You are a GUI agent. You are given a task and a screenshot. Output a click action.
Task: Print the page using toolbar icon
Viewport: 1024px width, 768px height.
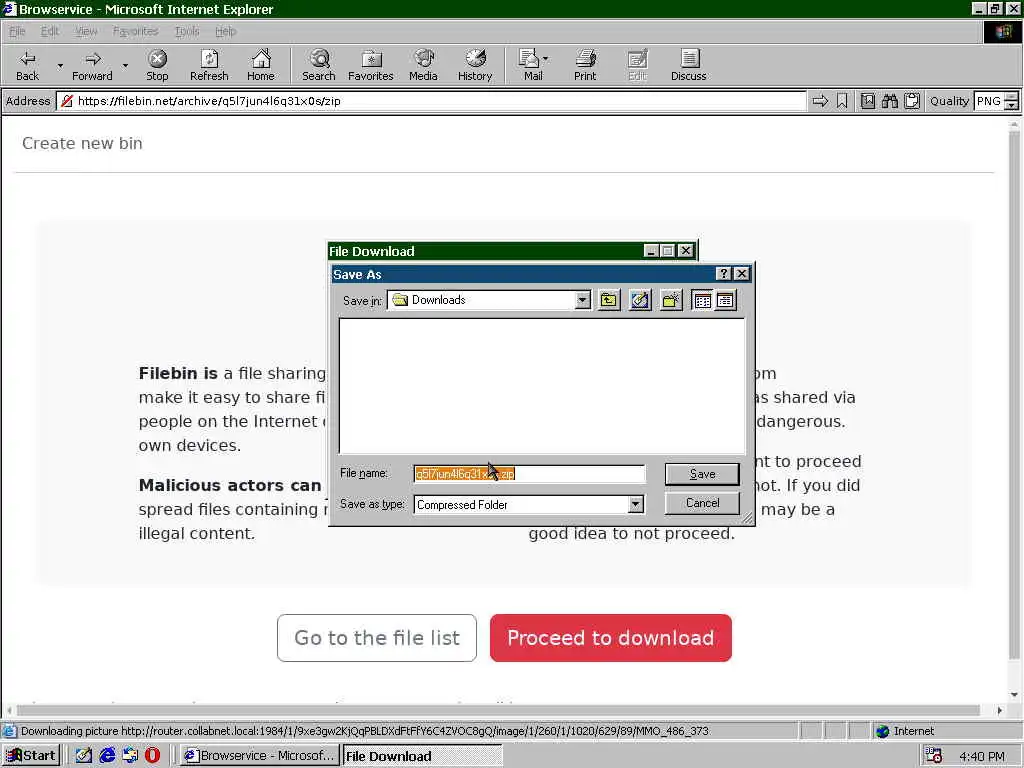585,65
